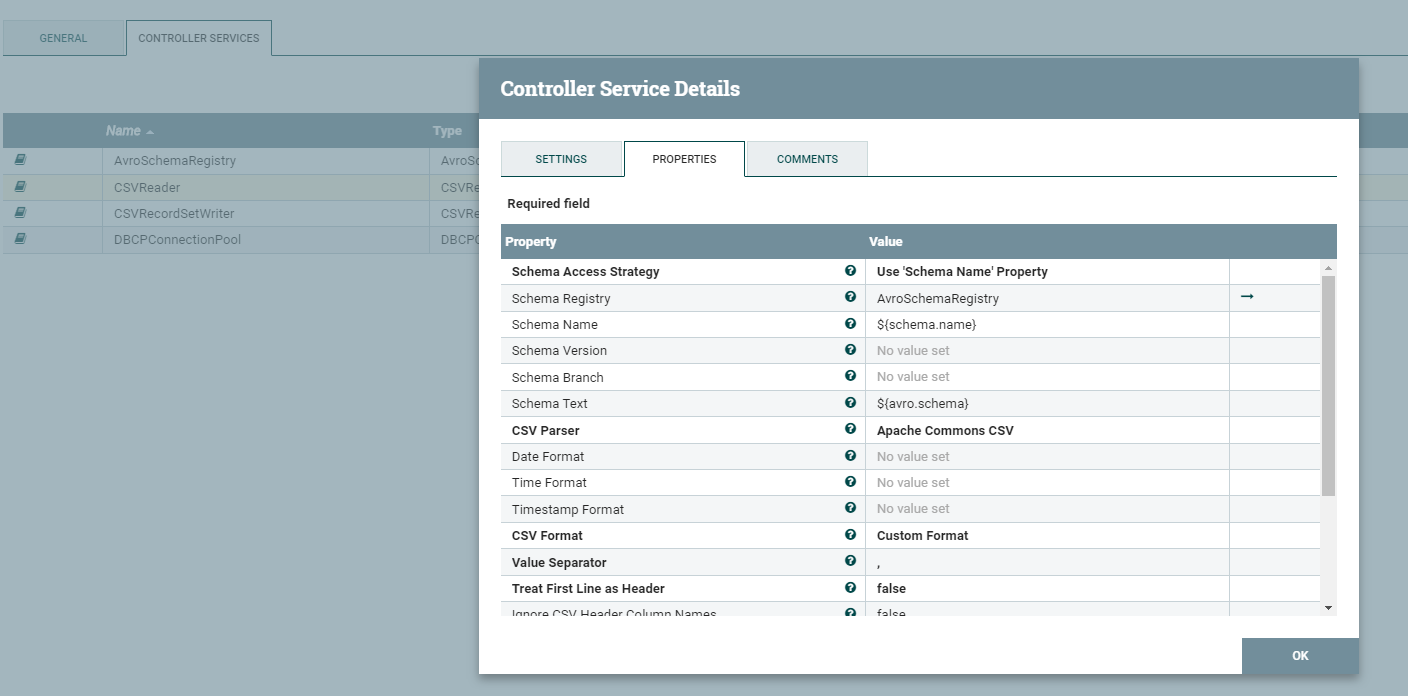Click help icon next to CSV Parser
Image resolution: width=1408 pixels, height=696 pixels.
(x=850, y=429)
